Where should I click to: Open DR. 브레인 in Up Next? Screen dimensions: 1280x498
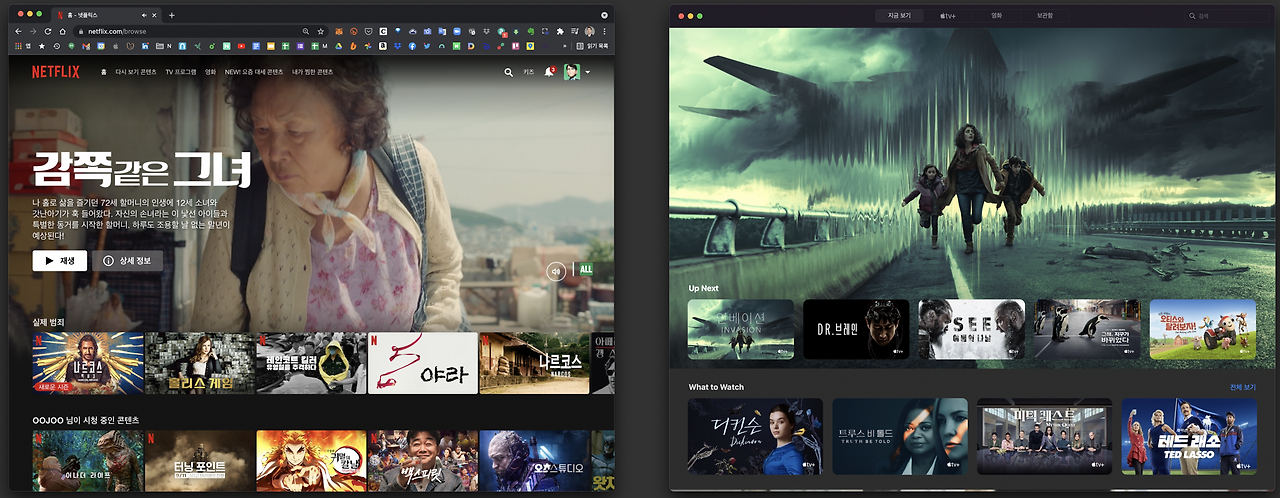[856, 329]
